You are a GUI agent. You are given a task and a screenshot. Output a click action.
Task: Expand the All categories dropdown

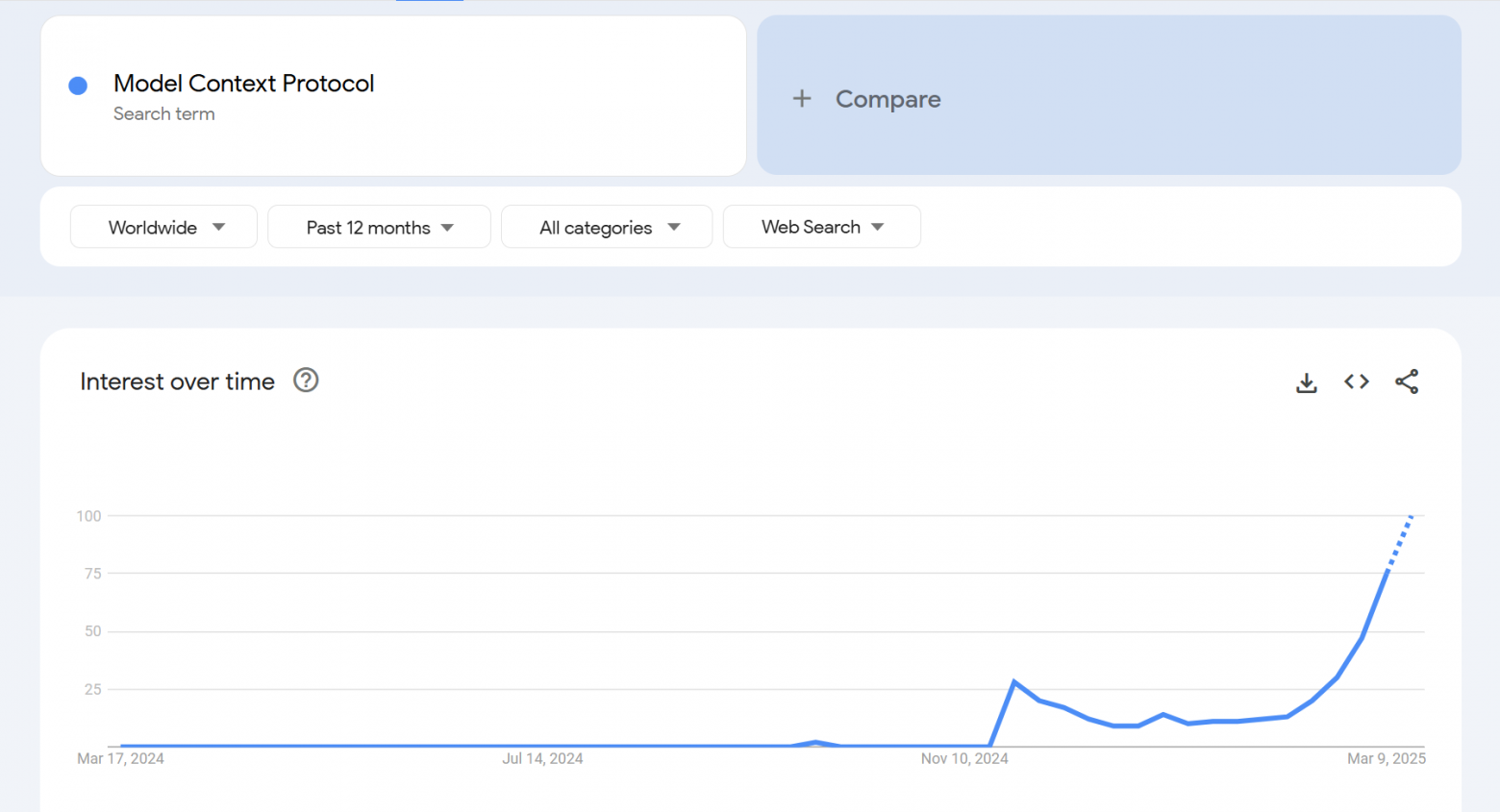[607, 227]
